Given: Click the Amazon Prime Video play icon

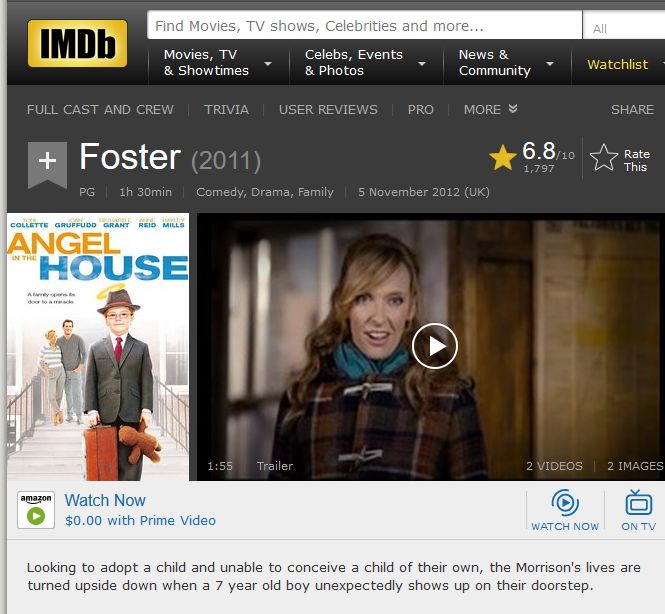Looking at the screenshot, I should coord(36,510).
